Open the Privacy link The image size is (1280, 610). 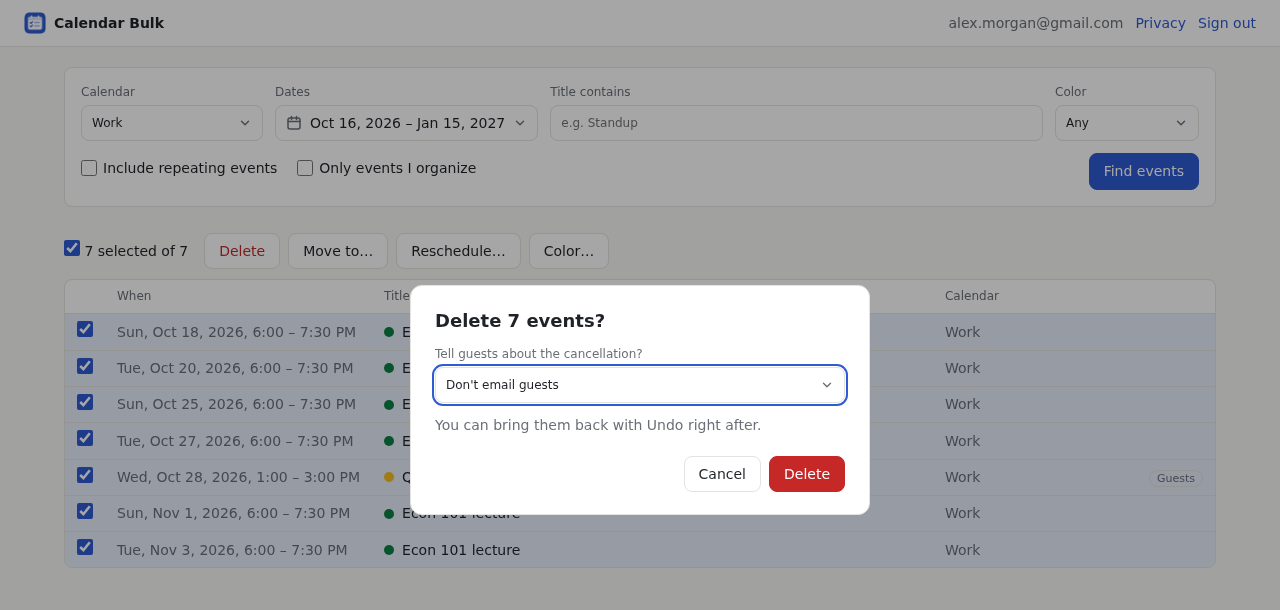[1161, 23]
